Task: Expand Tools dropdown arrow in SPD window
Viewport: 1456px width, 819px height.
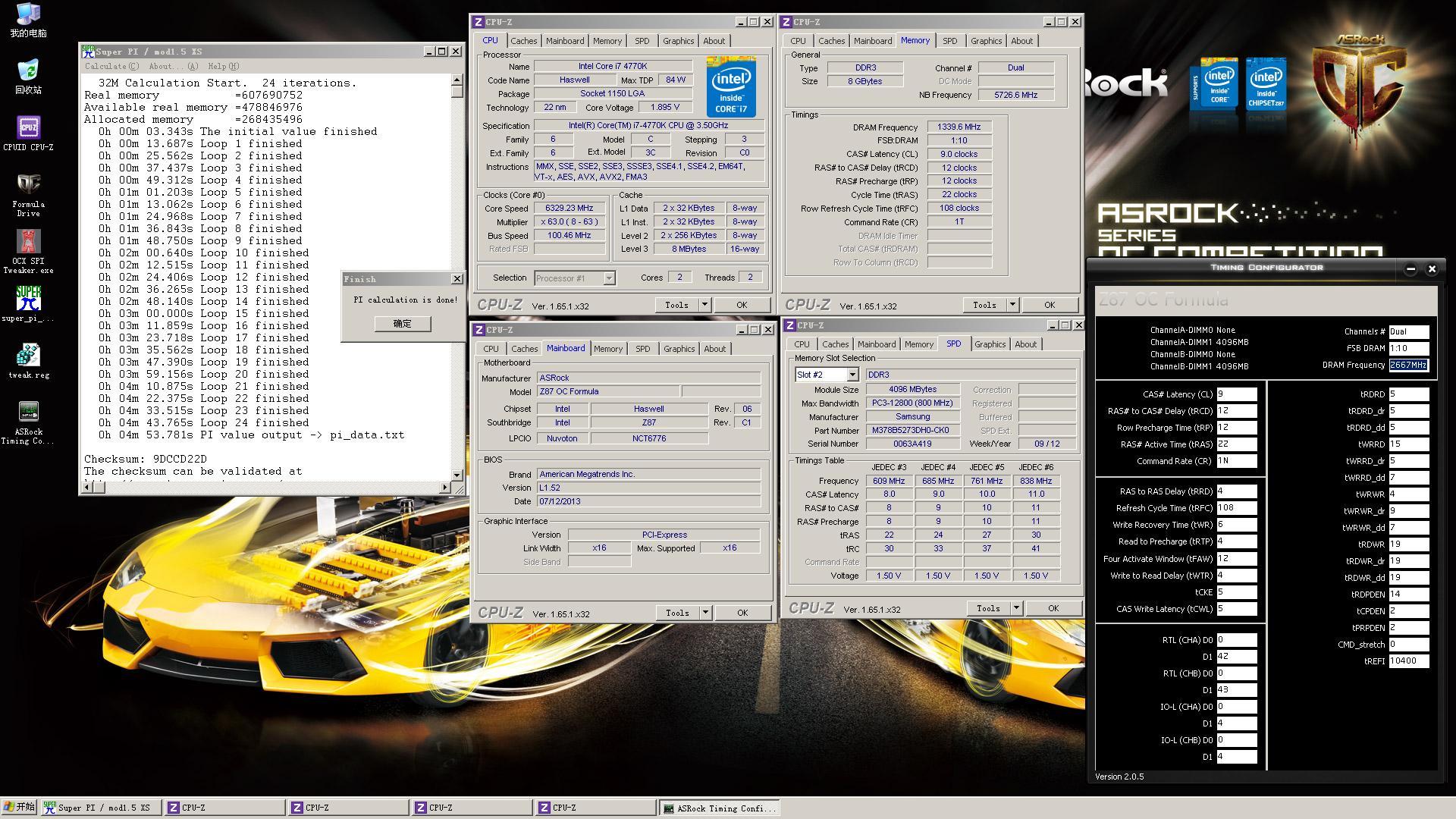Action: click(x=1016, y=608)
